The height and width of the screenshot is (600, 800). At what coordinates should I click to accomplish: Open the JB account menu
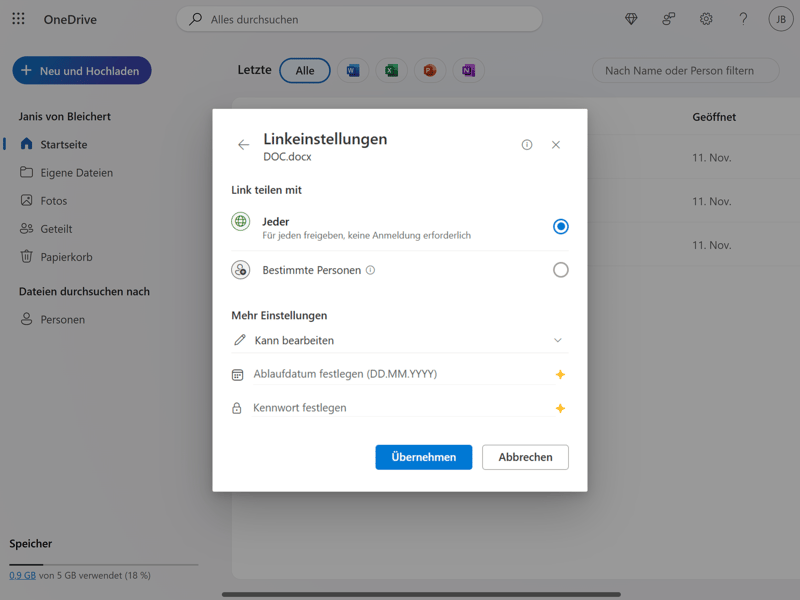780,19
